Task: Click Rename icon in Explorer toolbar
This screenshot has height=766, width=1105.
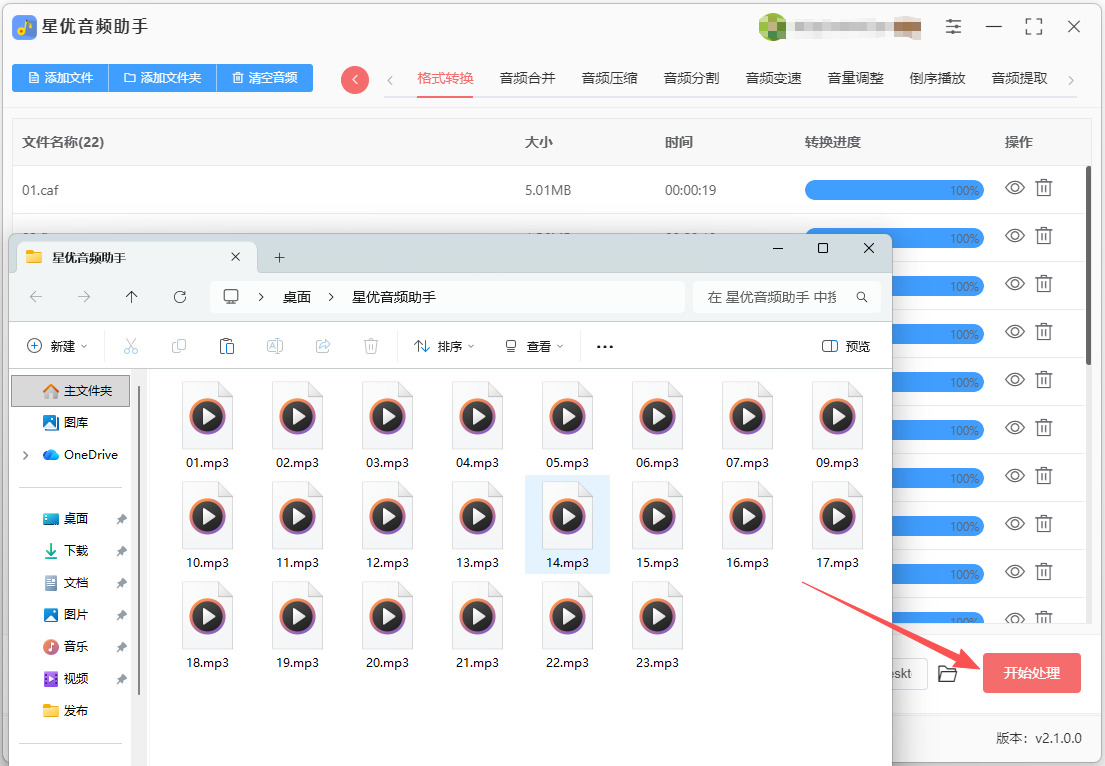Action: point(275,346)
